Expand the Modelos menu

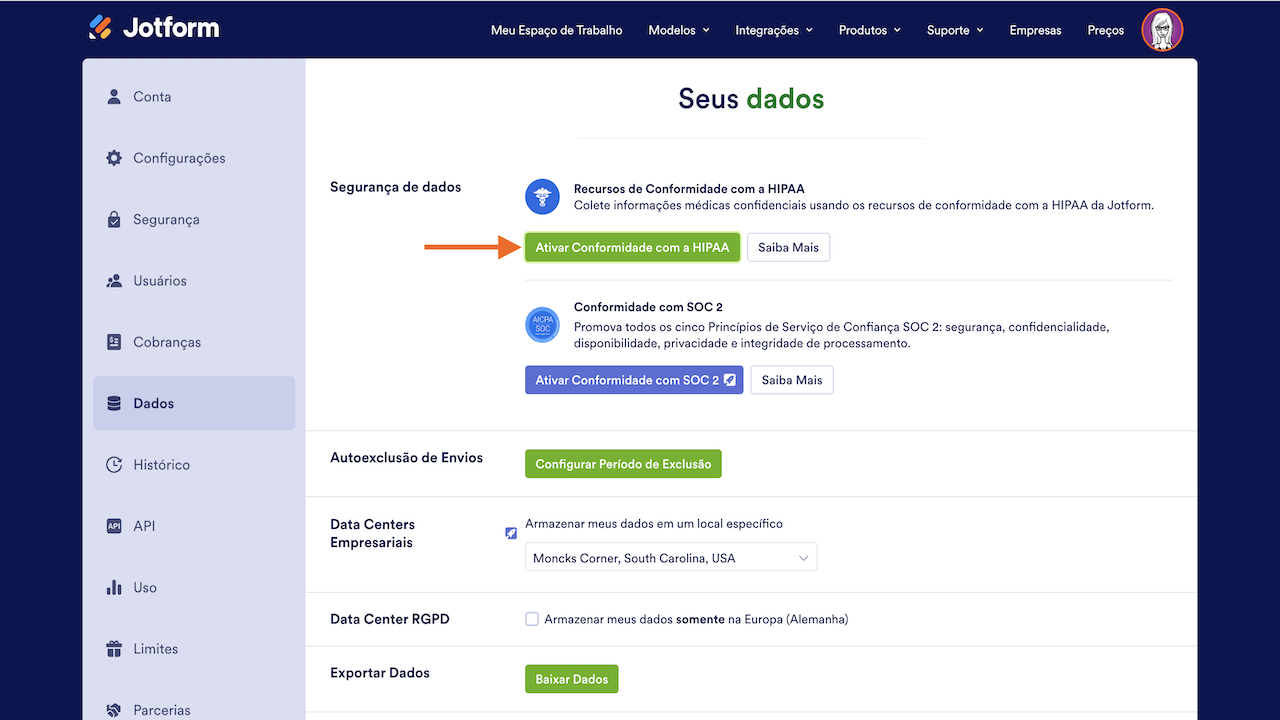679,30
